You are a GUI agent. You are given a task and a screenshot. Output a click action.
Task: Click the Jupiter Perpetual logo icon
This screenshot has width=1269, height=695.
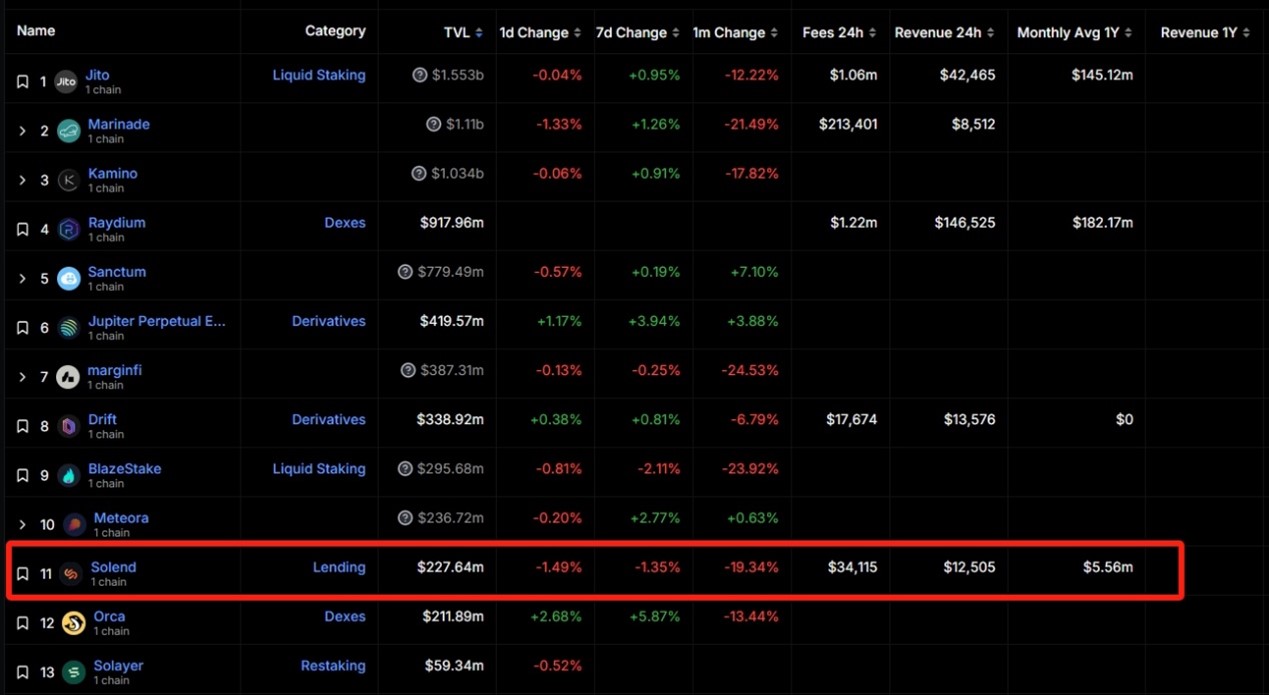click(68, 328)
